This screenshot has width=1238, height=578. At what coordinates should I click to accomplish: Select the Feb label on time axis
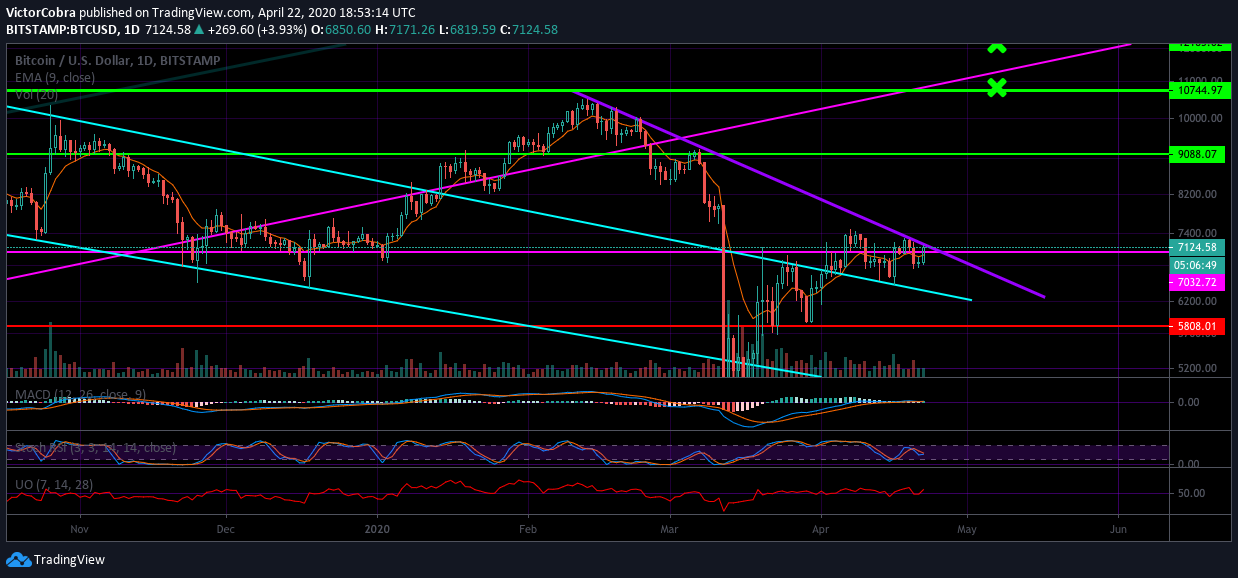528,527
